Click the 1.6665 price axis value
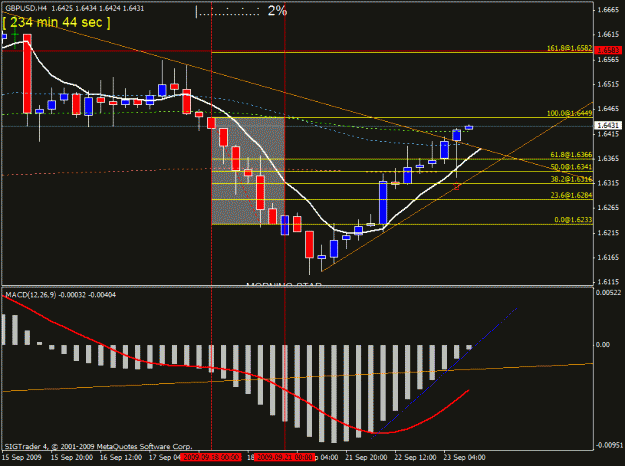The height and width of the screenshot is (466, 625). pos(608,10)
